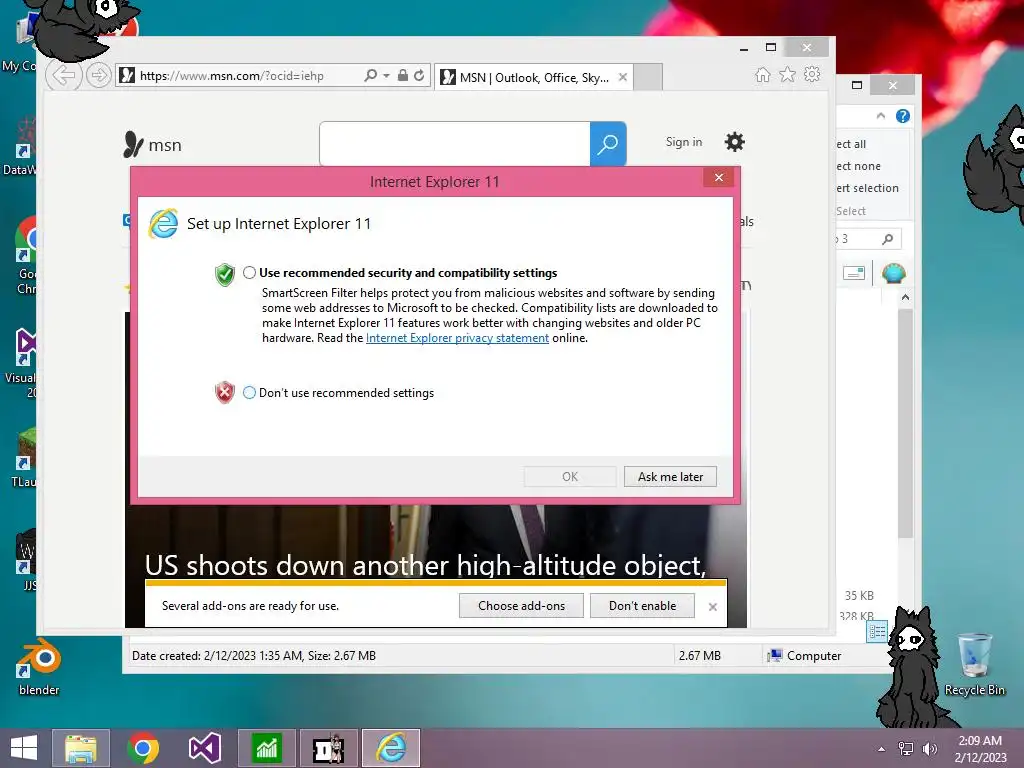Open the Windows Start button
The width and height of the screenshot is (1024, 768).
click(24, 748)
